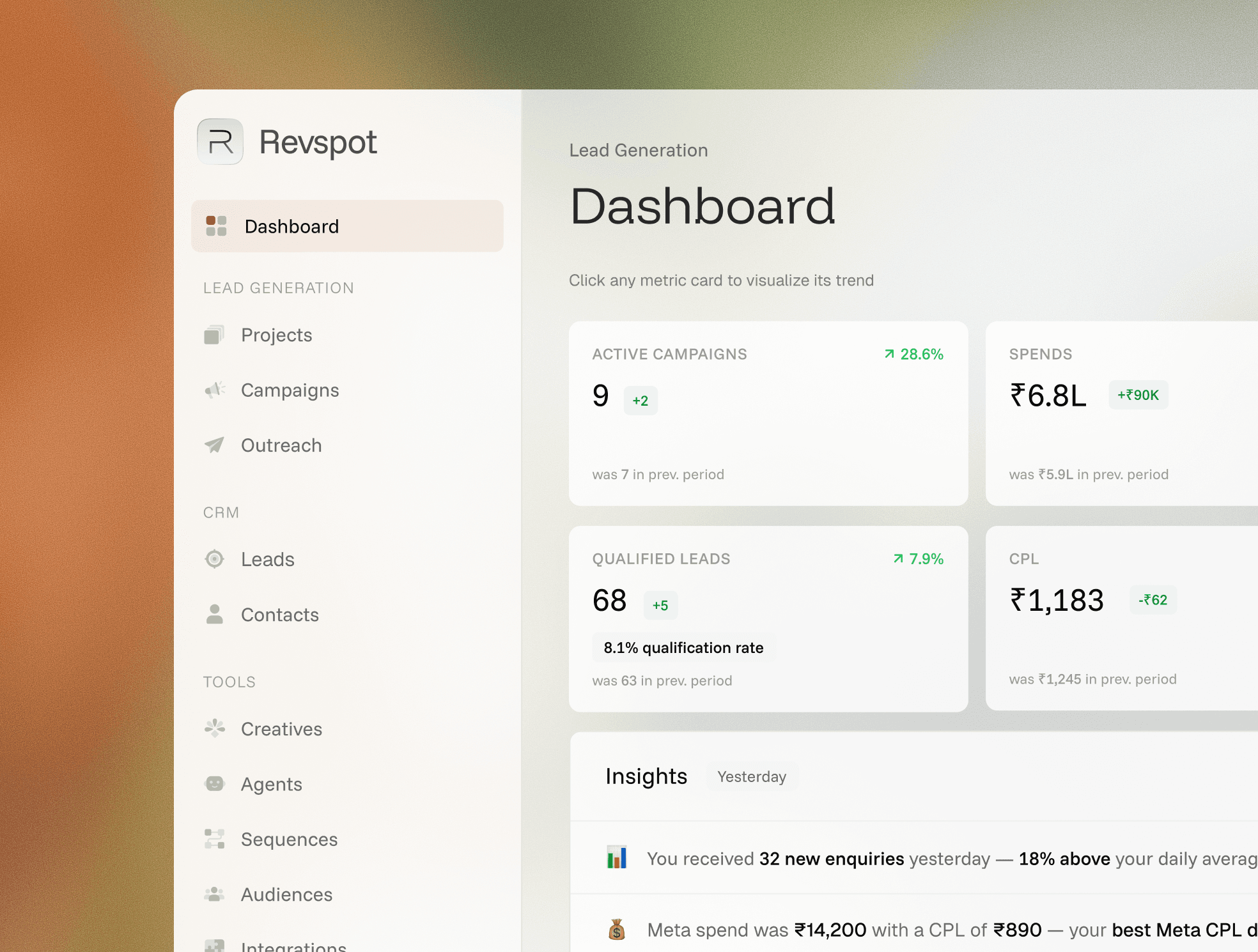
Task: Click the Agents robot face icon
Action: tap(215, 783)
